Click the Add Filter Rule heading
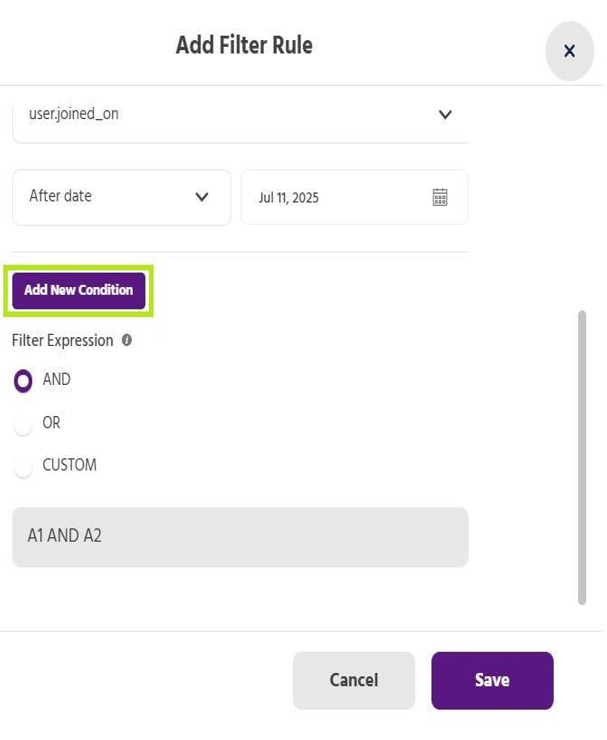This screenshot has width=607, height=740. pos(244,45)
